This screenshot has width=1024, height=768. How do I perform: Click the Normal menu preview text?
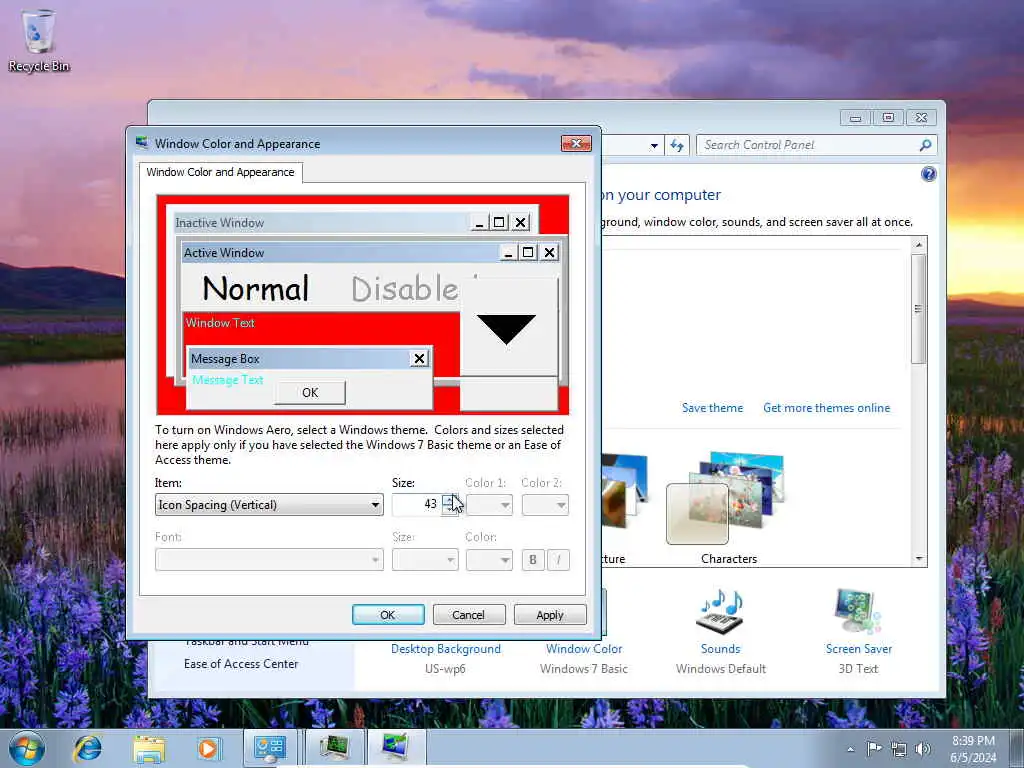tap(255, 288)
